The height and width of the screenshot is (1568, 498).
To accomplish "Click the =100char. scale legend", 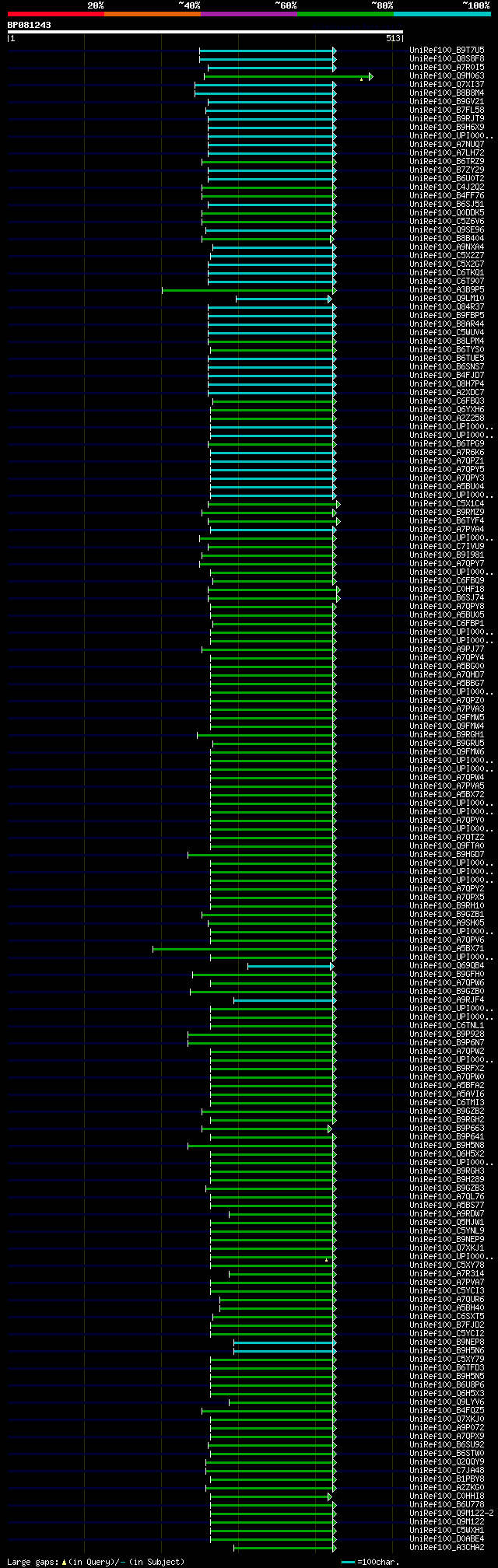I will (370, 1562).
